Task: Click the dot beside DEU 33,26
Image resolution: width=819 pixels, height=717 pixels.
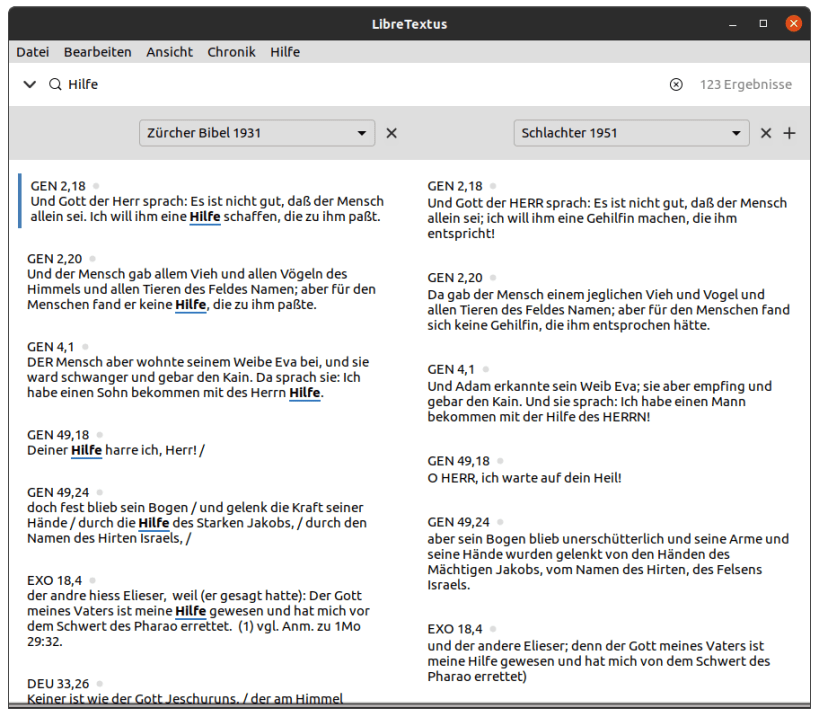Action: (100, 684)
